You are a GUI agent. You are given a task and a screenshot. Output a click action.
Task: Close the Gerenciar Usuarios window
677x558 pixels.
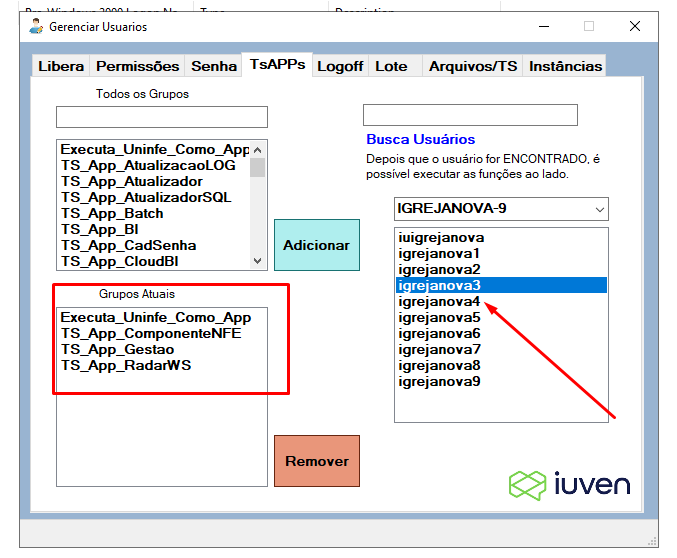pyautogui.click(x=635, y=26)
